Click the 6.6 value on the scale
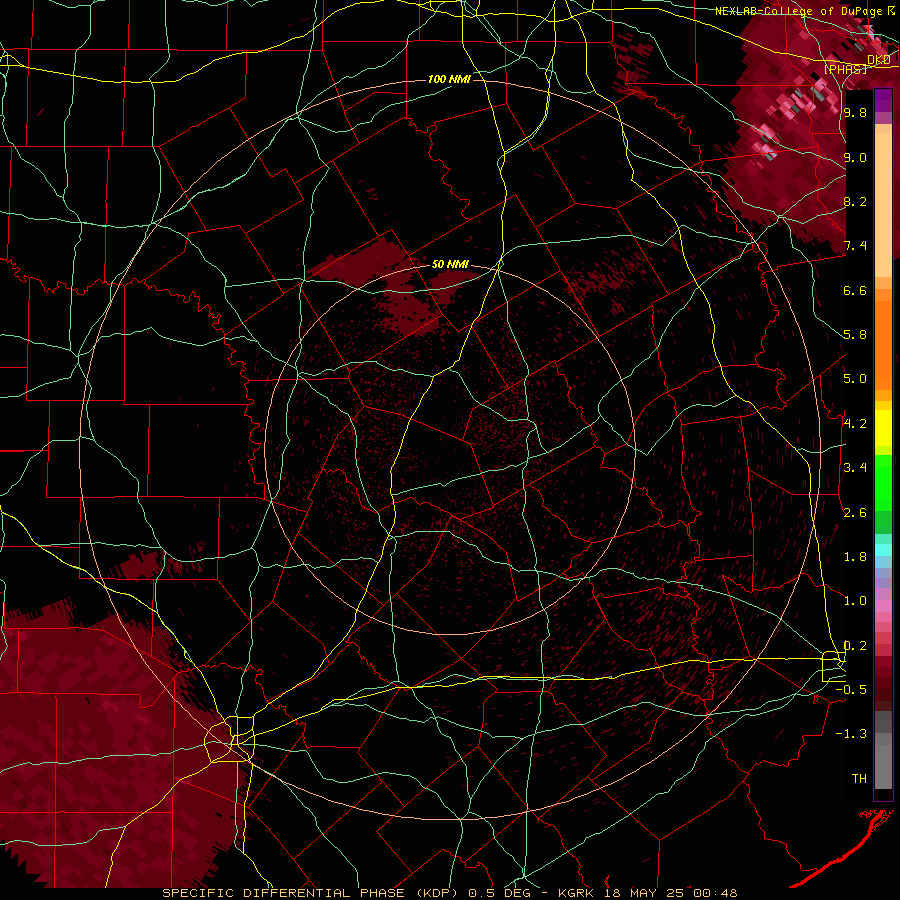This screenshot has height=900, width=900. pos(855,290)
